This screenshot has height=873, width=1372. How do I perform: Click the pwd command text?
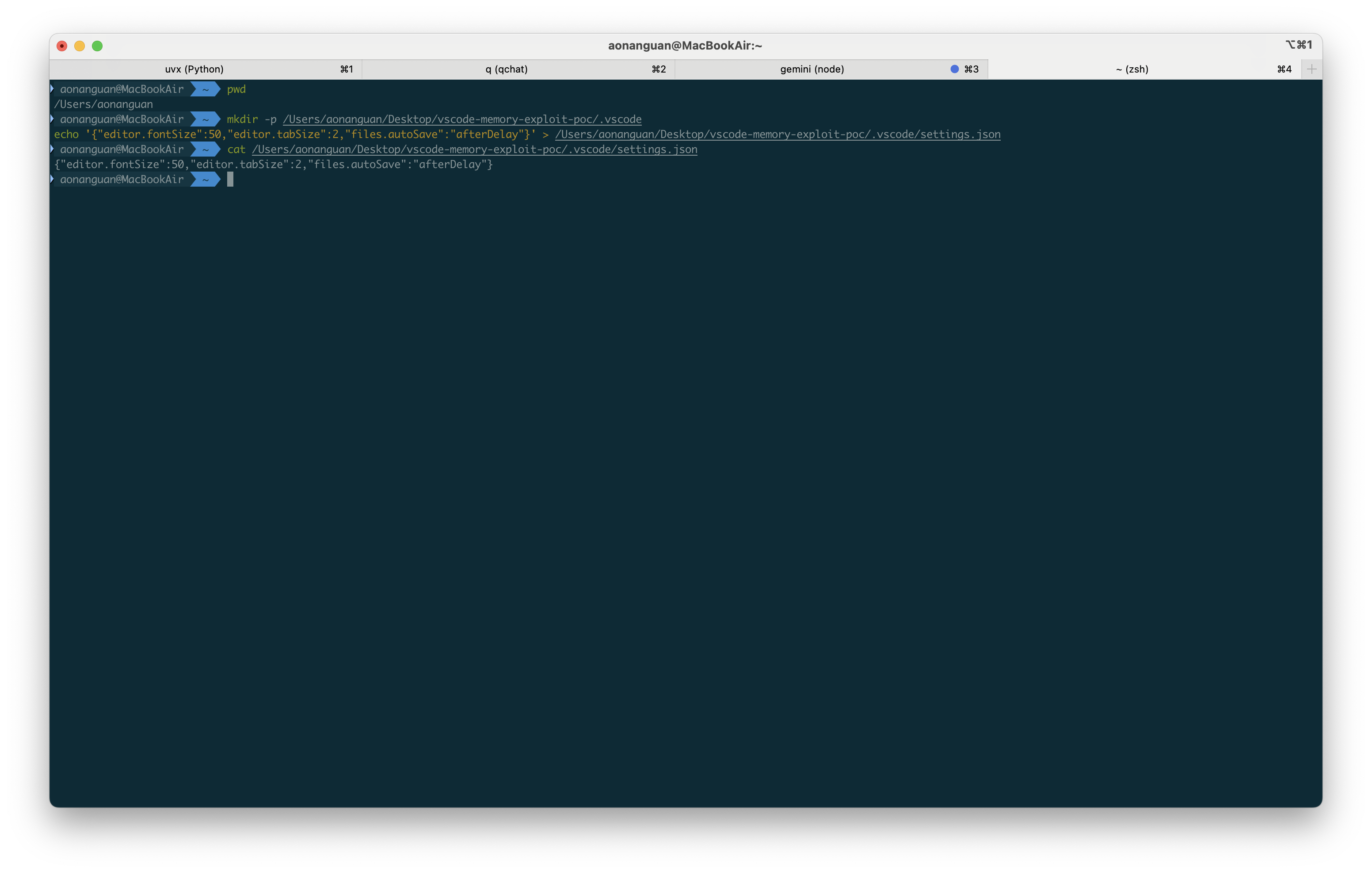click(236, 89)
